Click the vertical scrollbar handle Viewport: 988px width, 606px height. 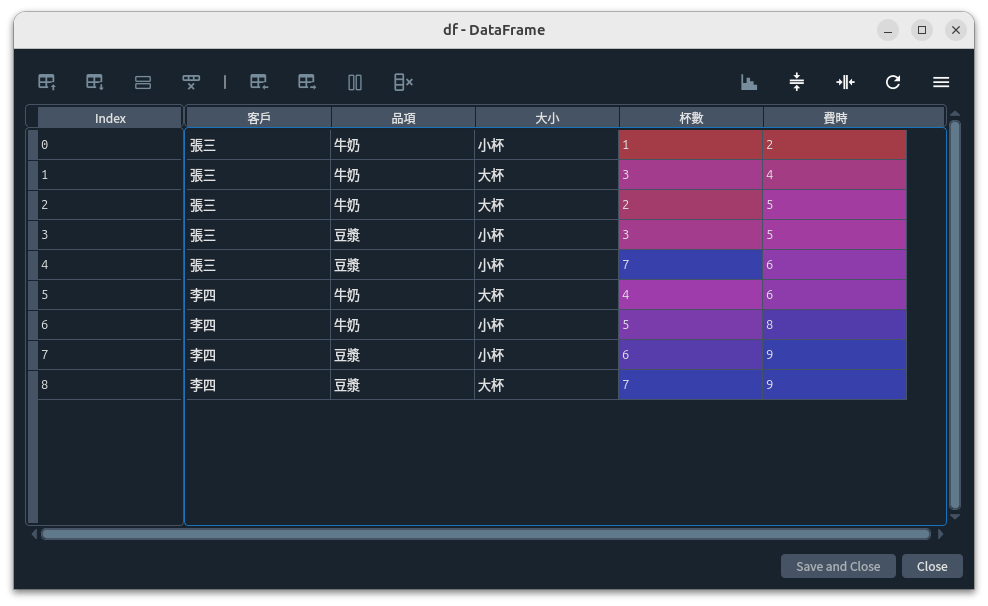point(955,314)
